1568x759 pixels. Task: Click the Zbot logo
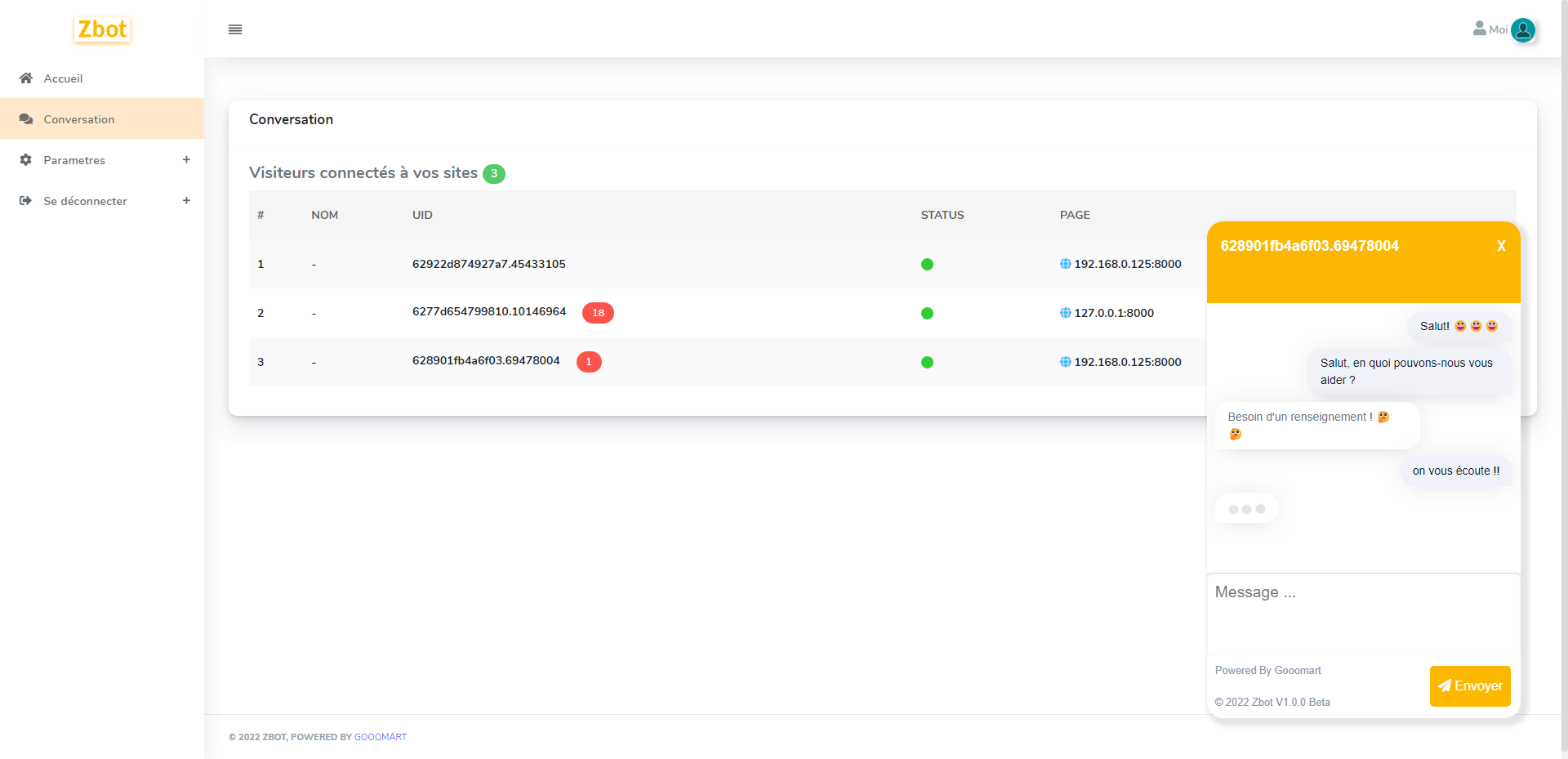(102, 29)
